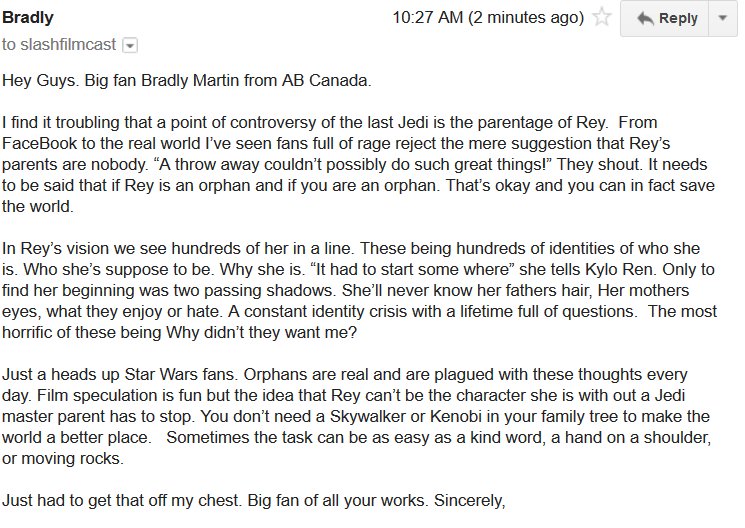Click the sender name Bradly
745x528 pixels.
29,17
